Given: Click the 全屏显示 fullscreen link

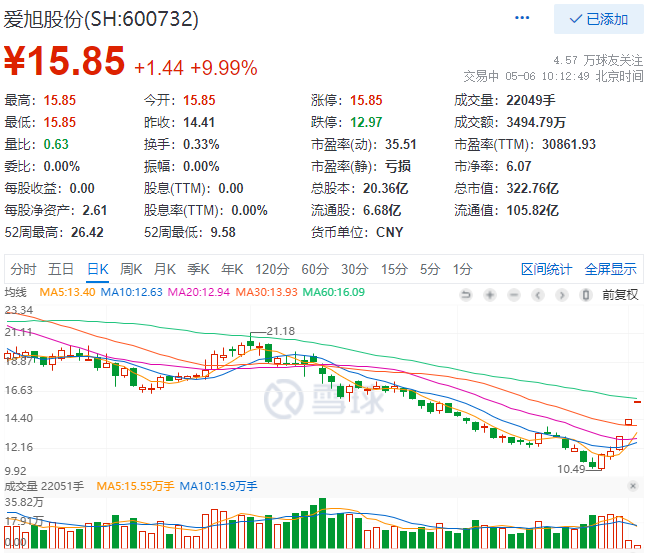Looking at the screenshot, I should point(610,269).
